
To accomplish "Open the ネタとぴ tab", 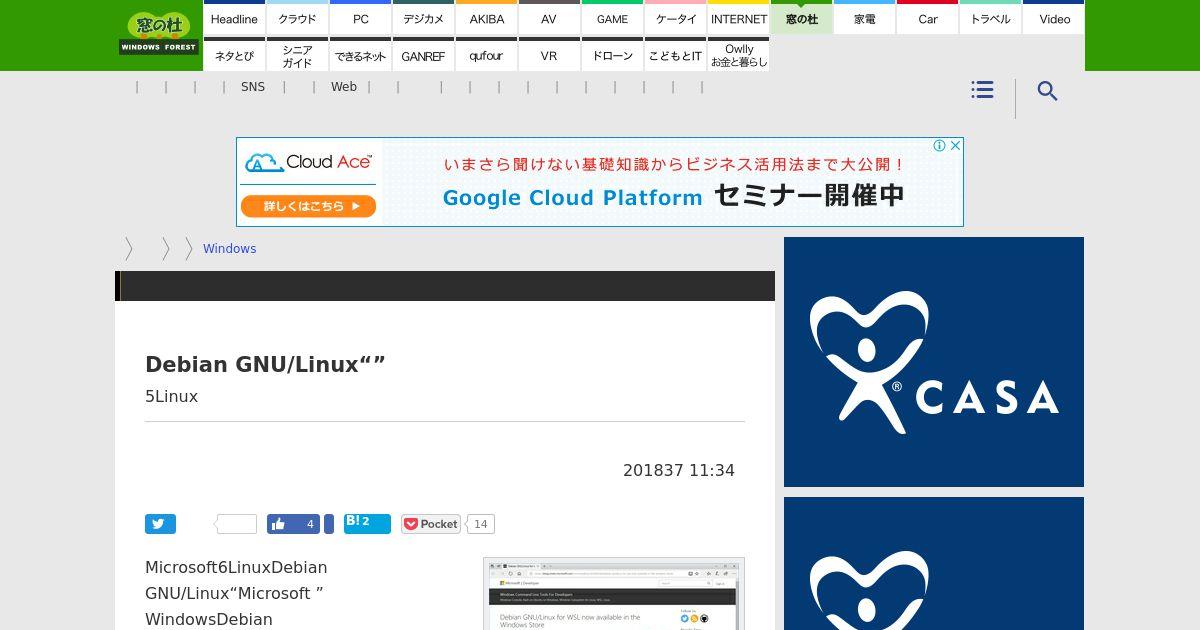I will click(234, 55).
